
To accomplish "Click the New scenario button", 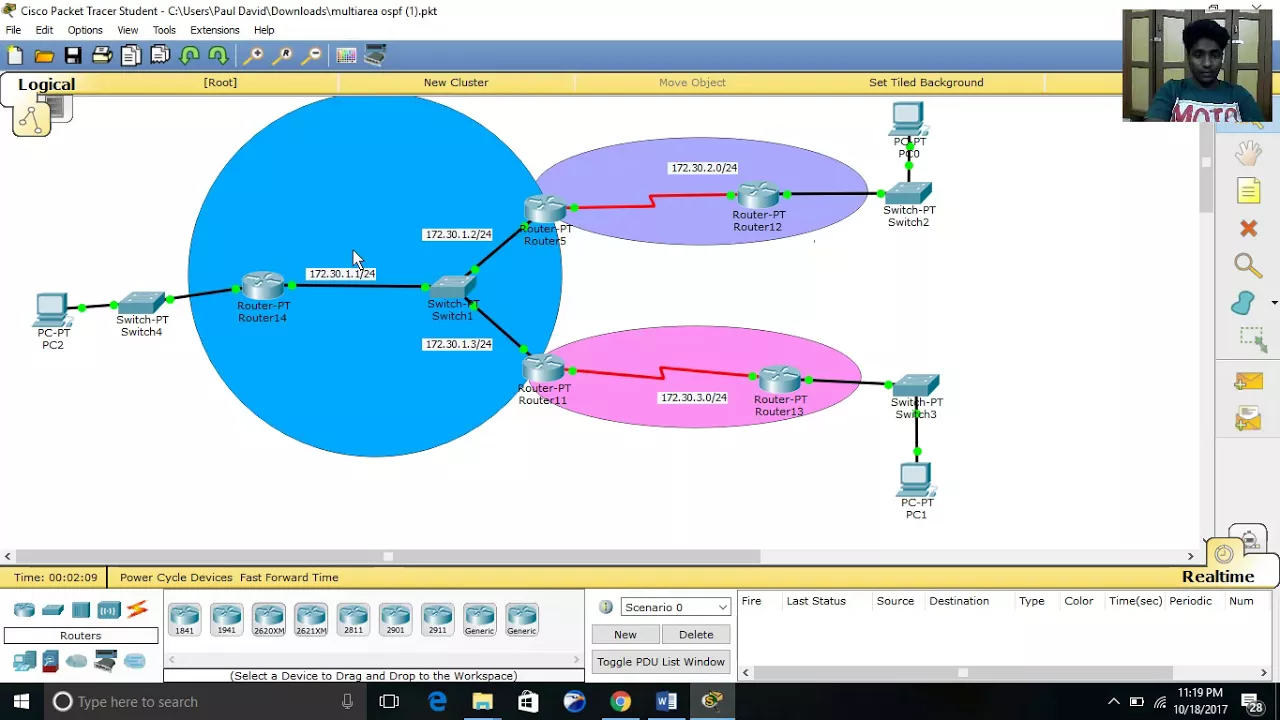I will (x=625, y=634).
